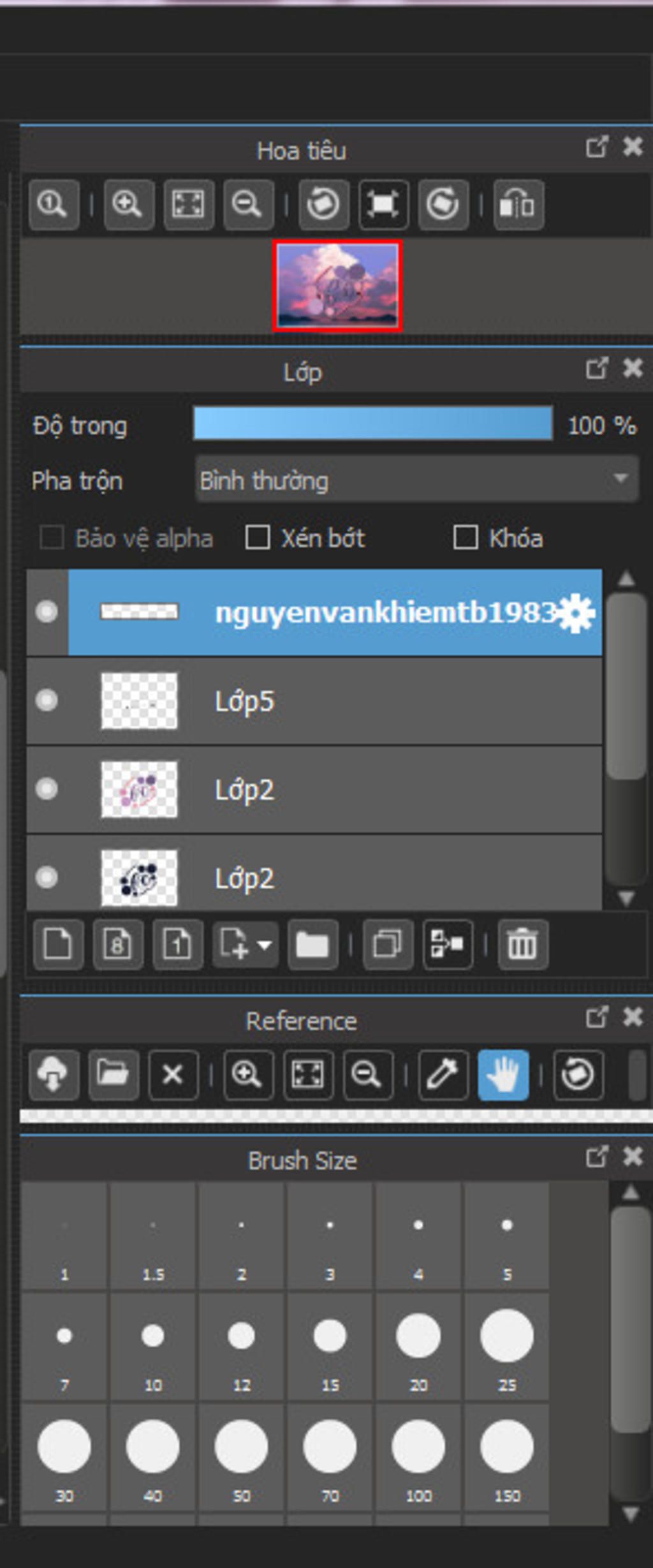This screenshot has height=1568, width=653.
Task: Flip the navigator view horizontally
Action: [518, 205]
